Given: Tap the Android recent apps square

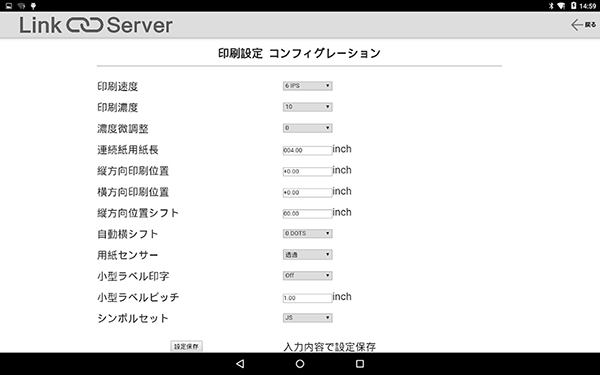Looking at the screenshot, I should [360, 364].
